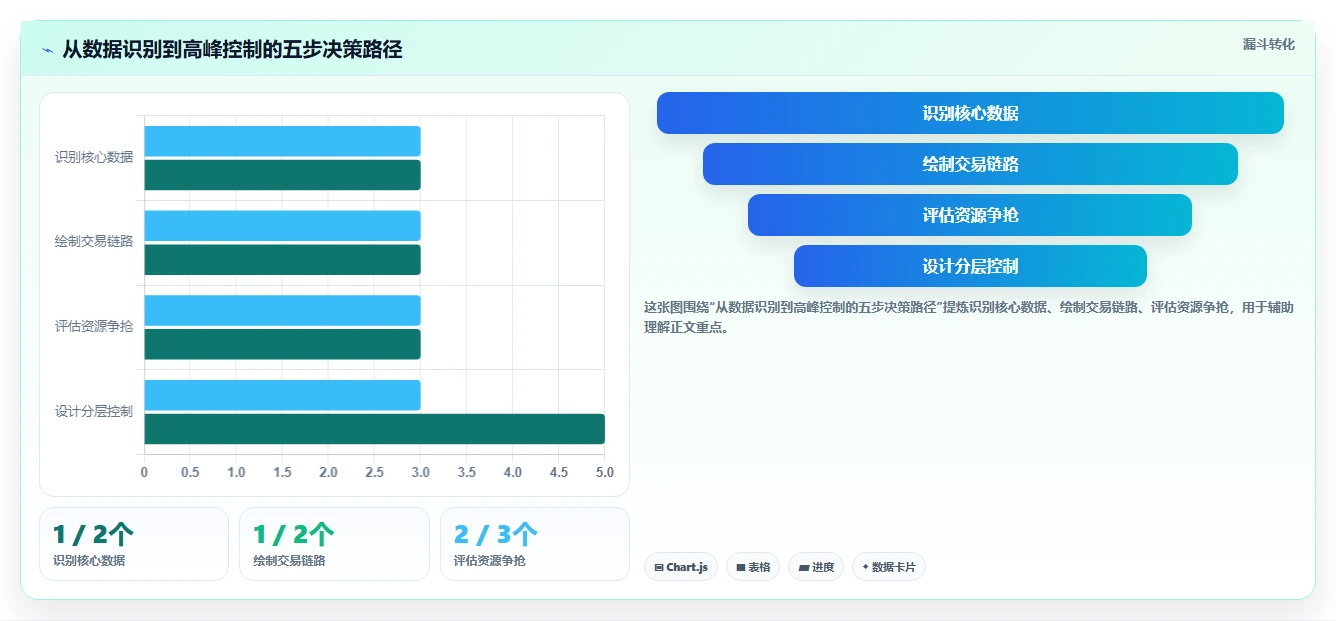
Task: Click the 识别核心数据 y-axis label
Action: click(x=94, y=157)
